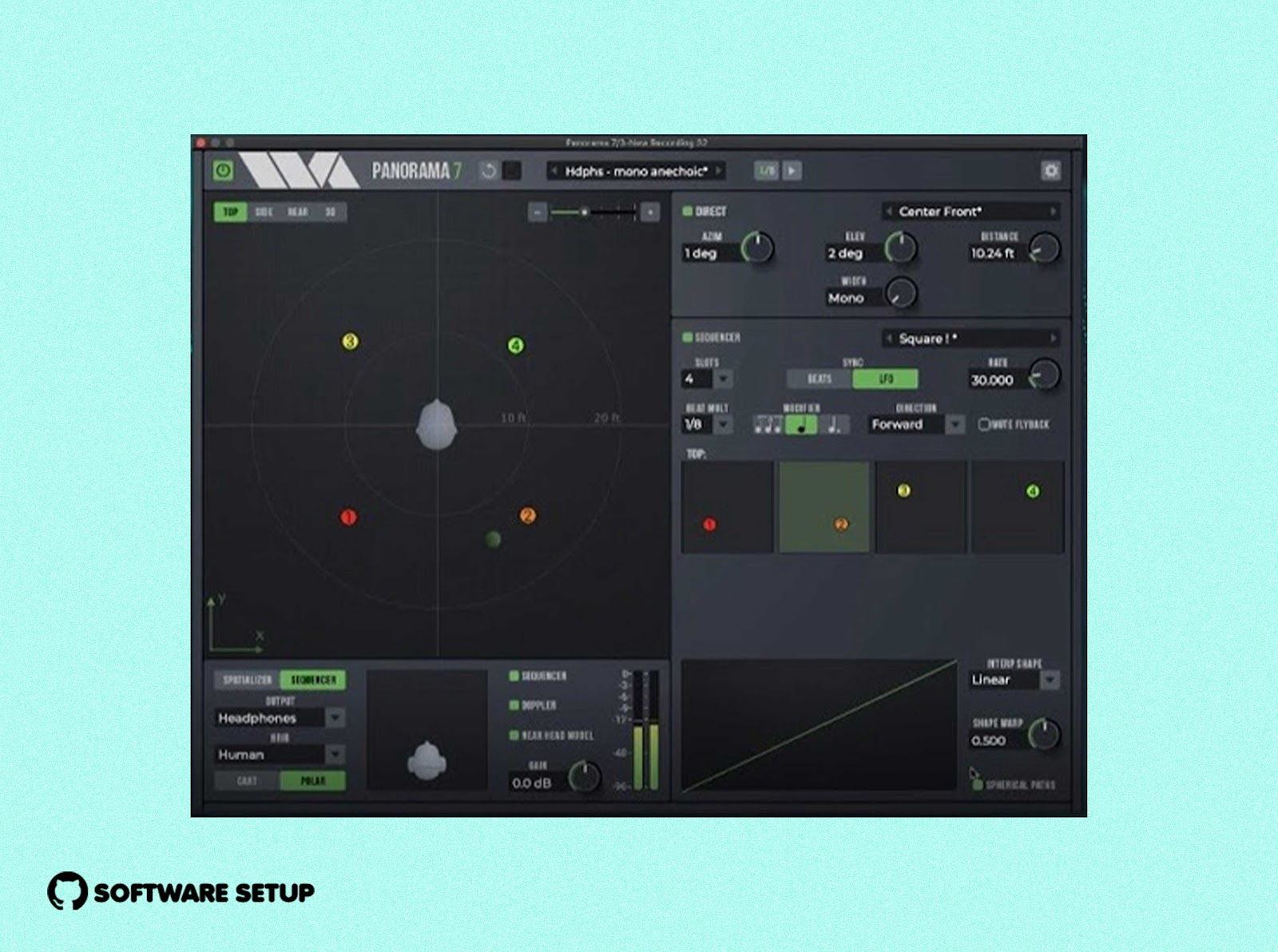1278x952 pixels.
Task: Click the WIDTH knob
Action: [x=901, y=293]
